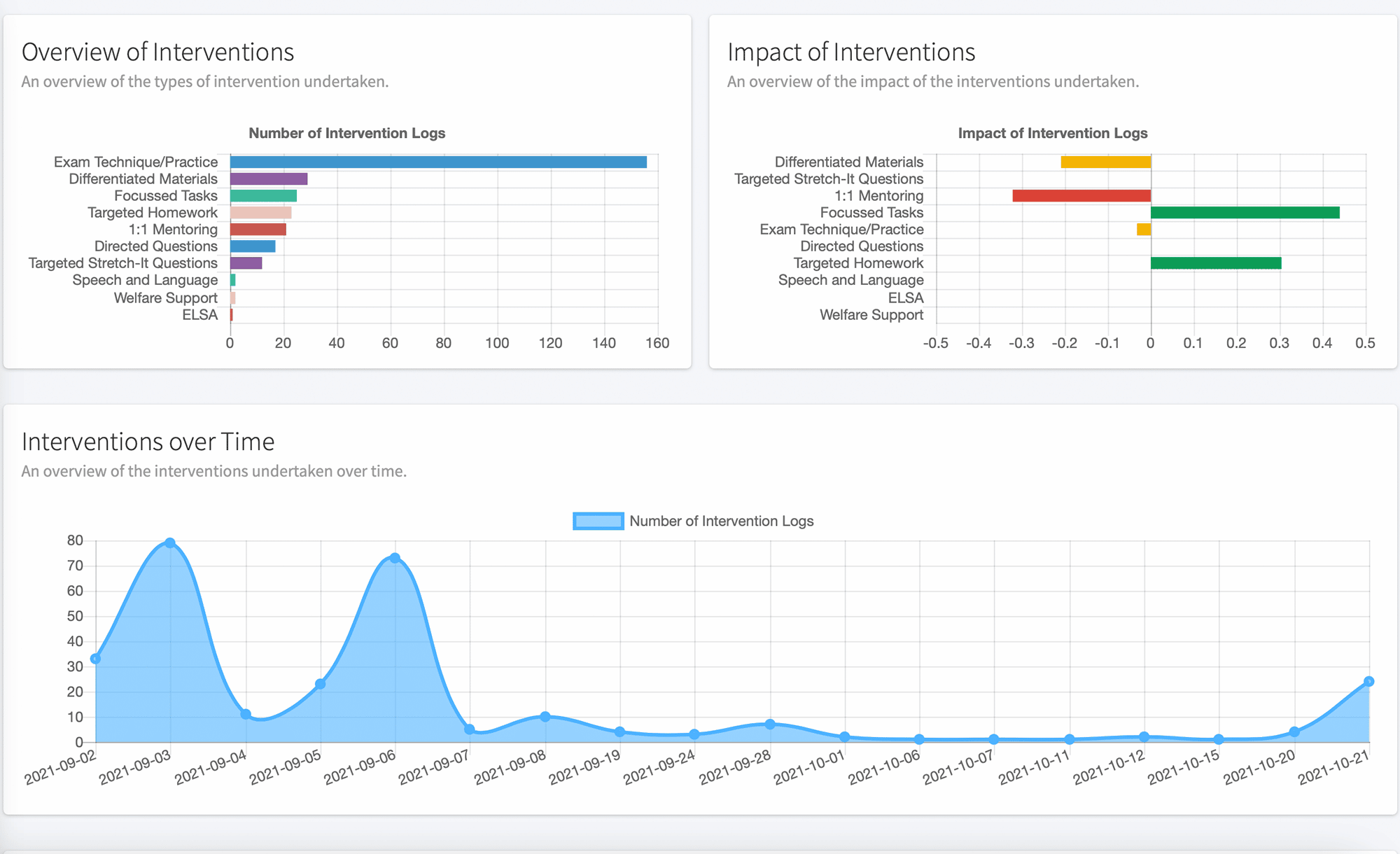Click the blue Directed Questions bar in Overview chart
Image resolution: width=1400 pixels, height=854 pixels.
pos(253,246)
